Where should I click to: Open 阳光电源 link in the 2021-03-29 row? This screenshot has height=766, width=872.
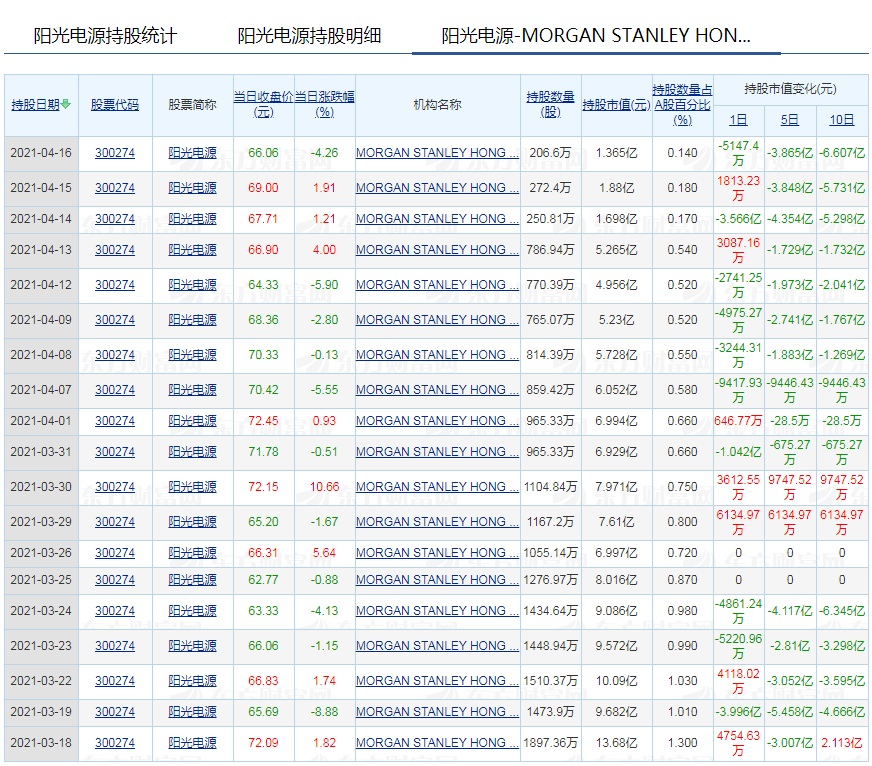click(192, 522)
